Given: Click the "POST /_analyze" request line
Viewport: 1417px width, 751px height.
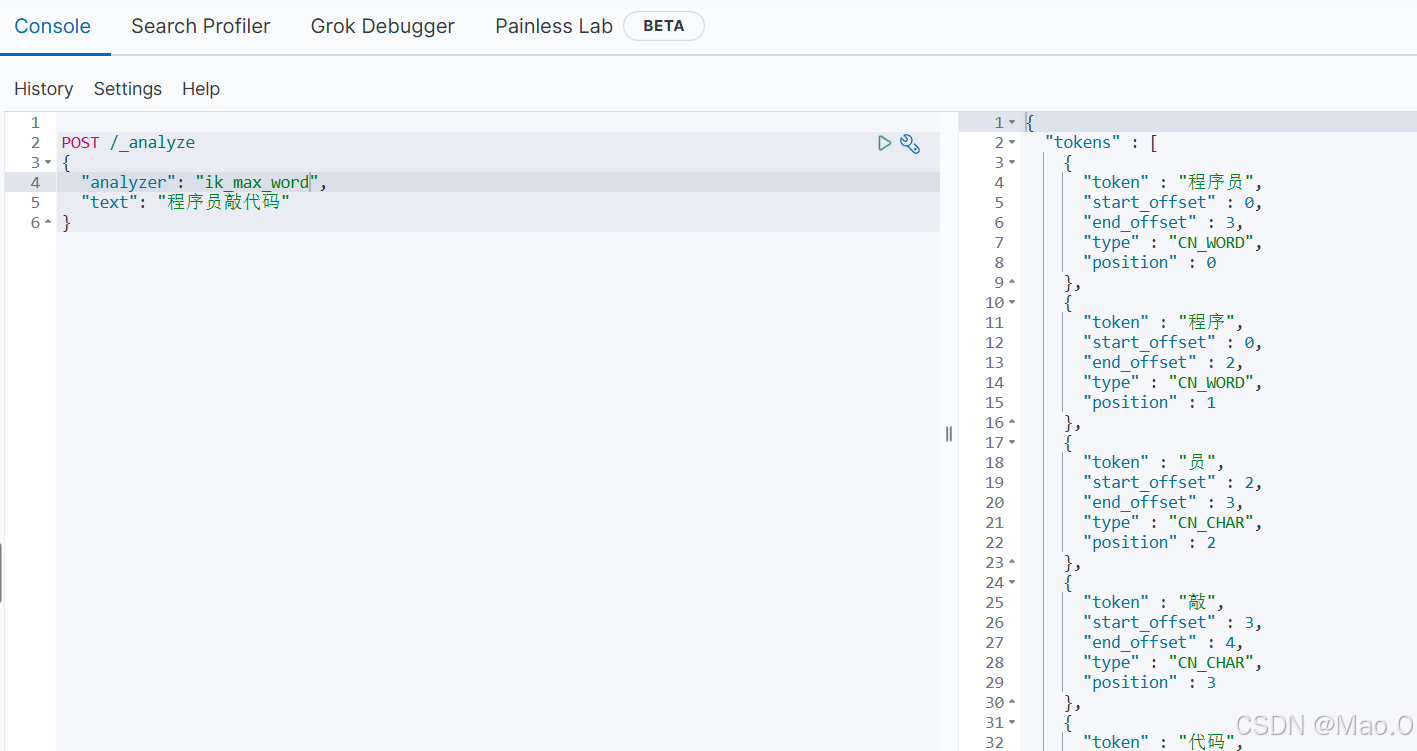Looking at the screenshot, I should (x=128, y=142).
